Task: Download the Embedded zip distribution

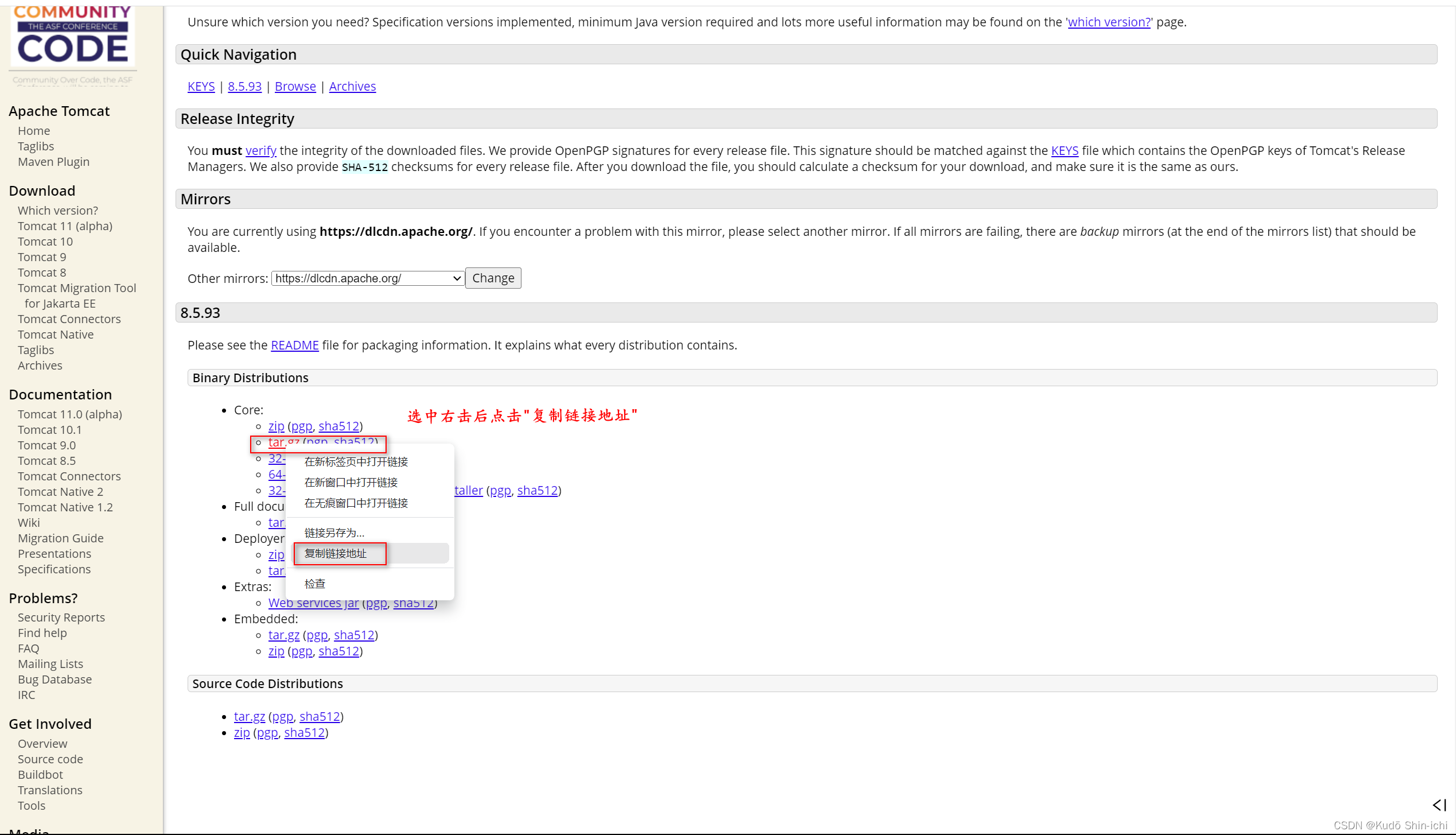Action: [276, 651]
